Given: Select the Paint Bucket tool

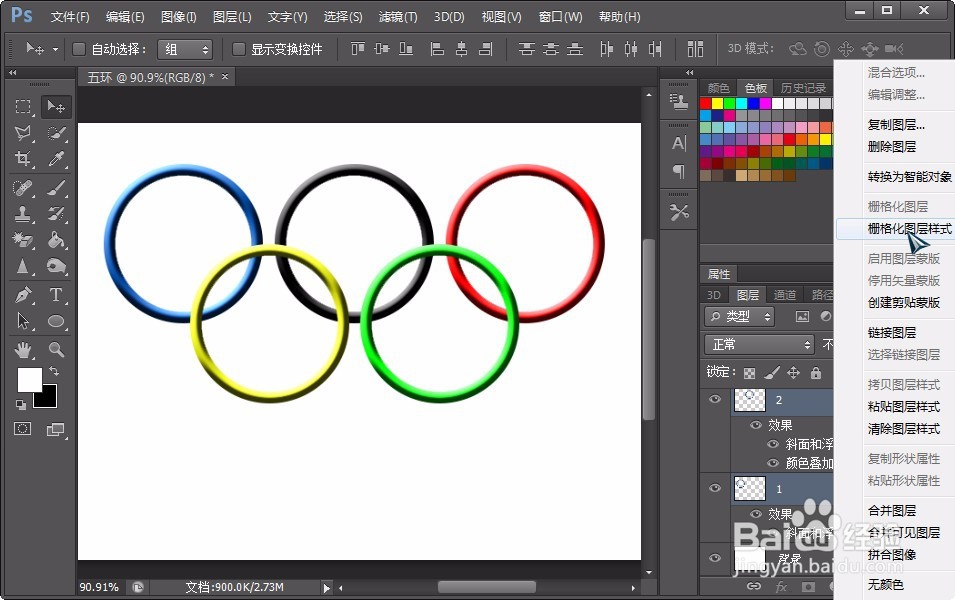Looking at the screenshot, I should tap(56, 240).
